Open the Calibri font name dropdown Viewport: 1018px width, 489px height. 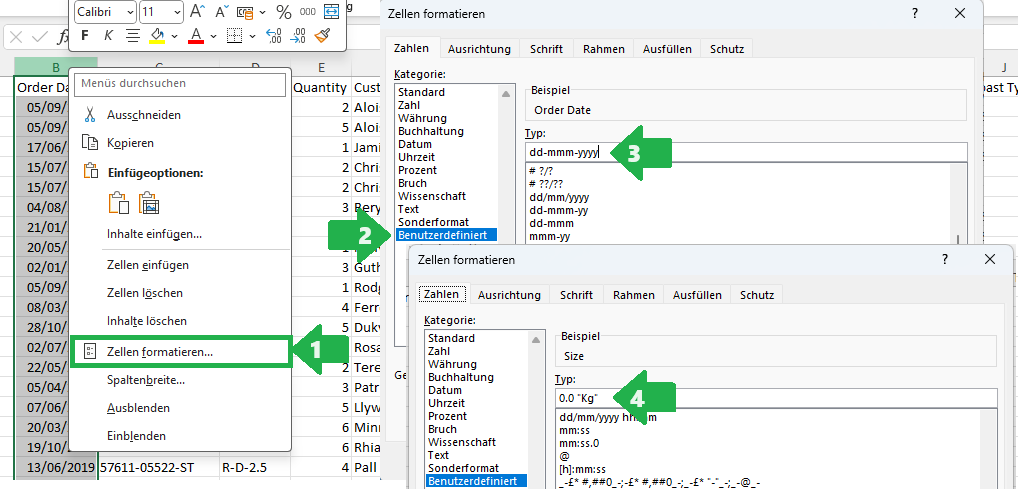coord(129,12)
